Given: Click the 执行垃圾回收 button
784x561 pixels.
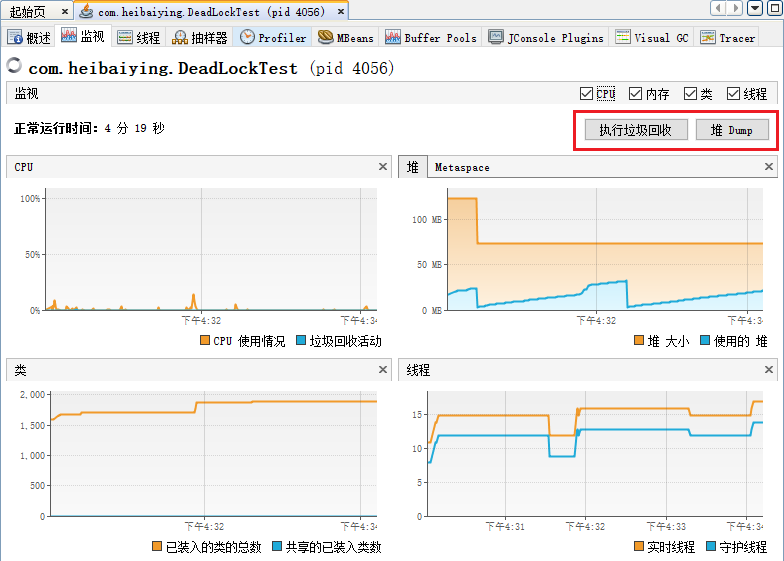Looking at the screenshot, I should [628, 130].
